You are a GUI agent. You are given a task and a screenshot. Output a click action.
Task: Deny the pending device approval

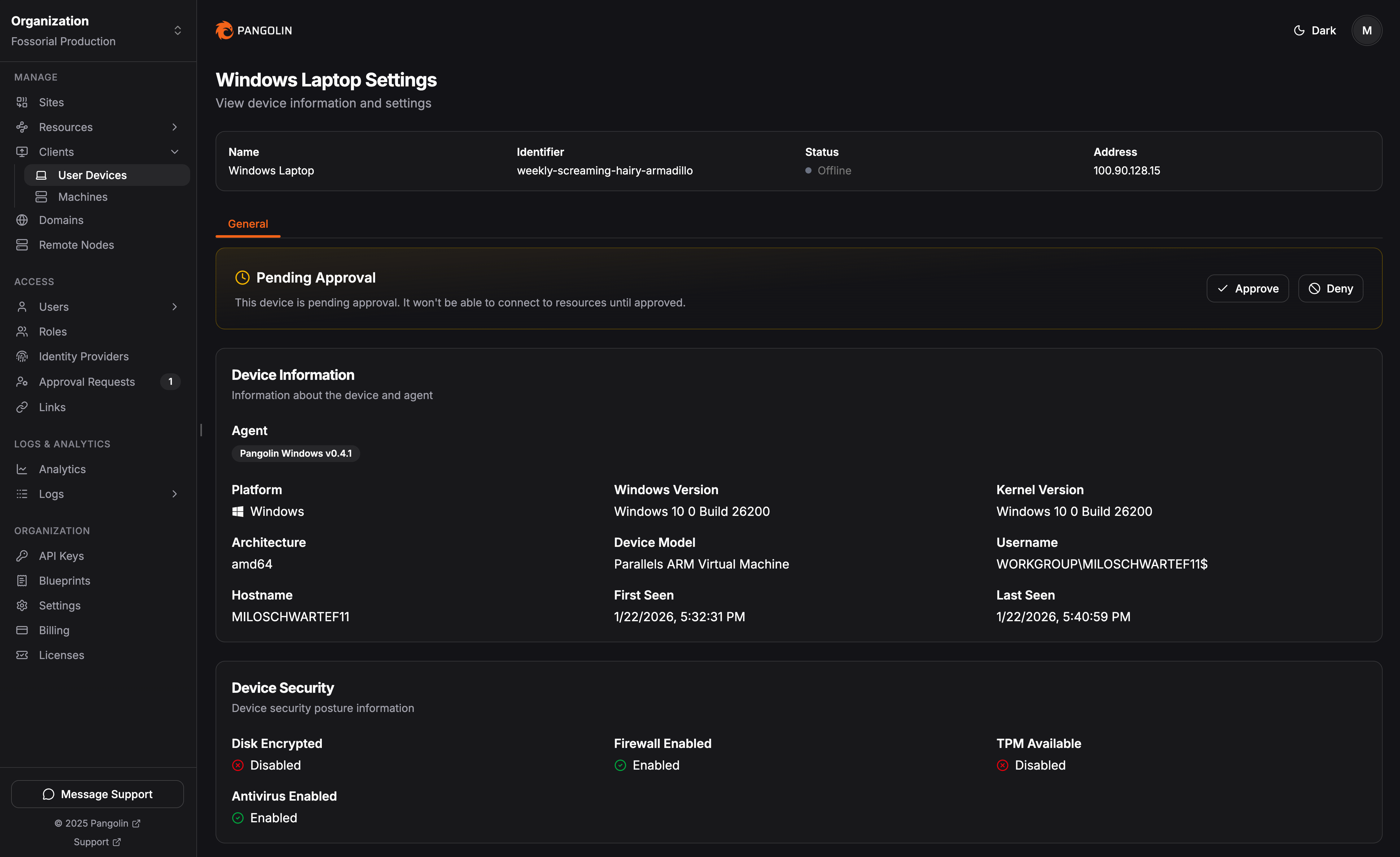[x=1331, y=288]
